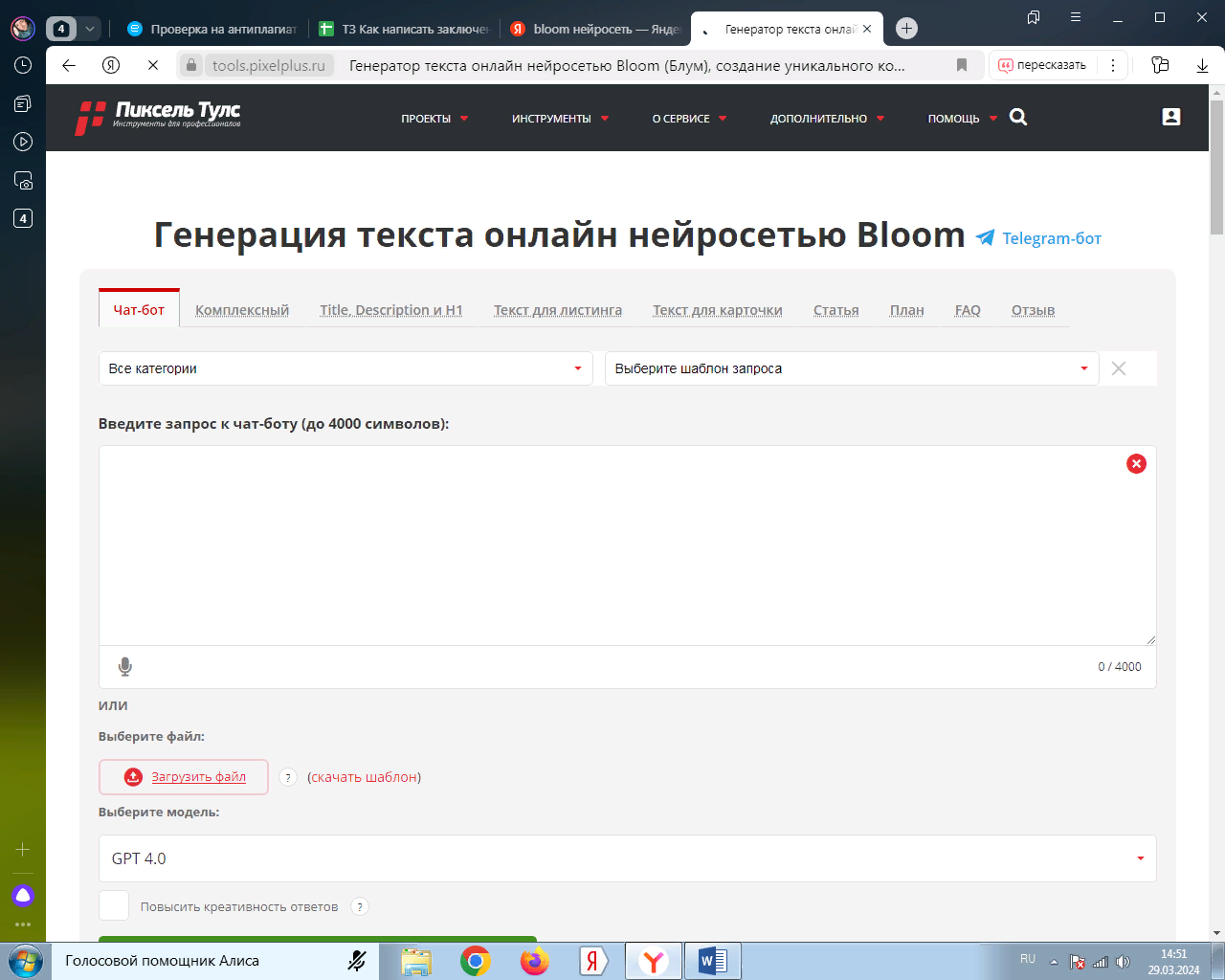Open the bookmarks icon in the title bar
Image resolution: width=1225 pixels, height=980 pixels.
click(x=1034, y=17)
